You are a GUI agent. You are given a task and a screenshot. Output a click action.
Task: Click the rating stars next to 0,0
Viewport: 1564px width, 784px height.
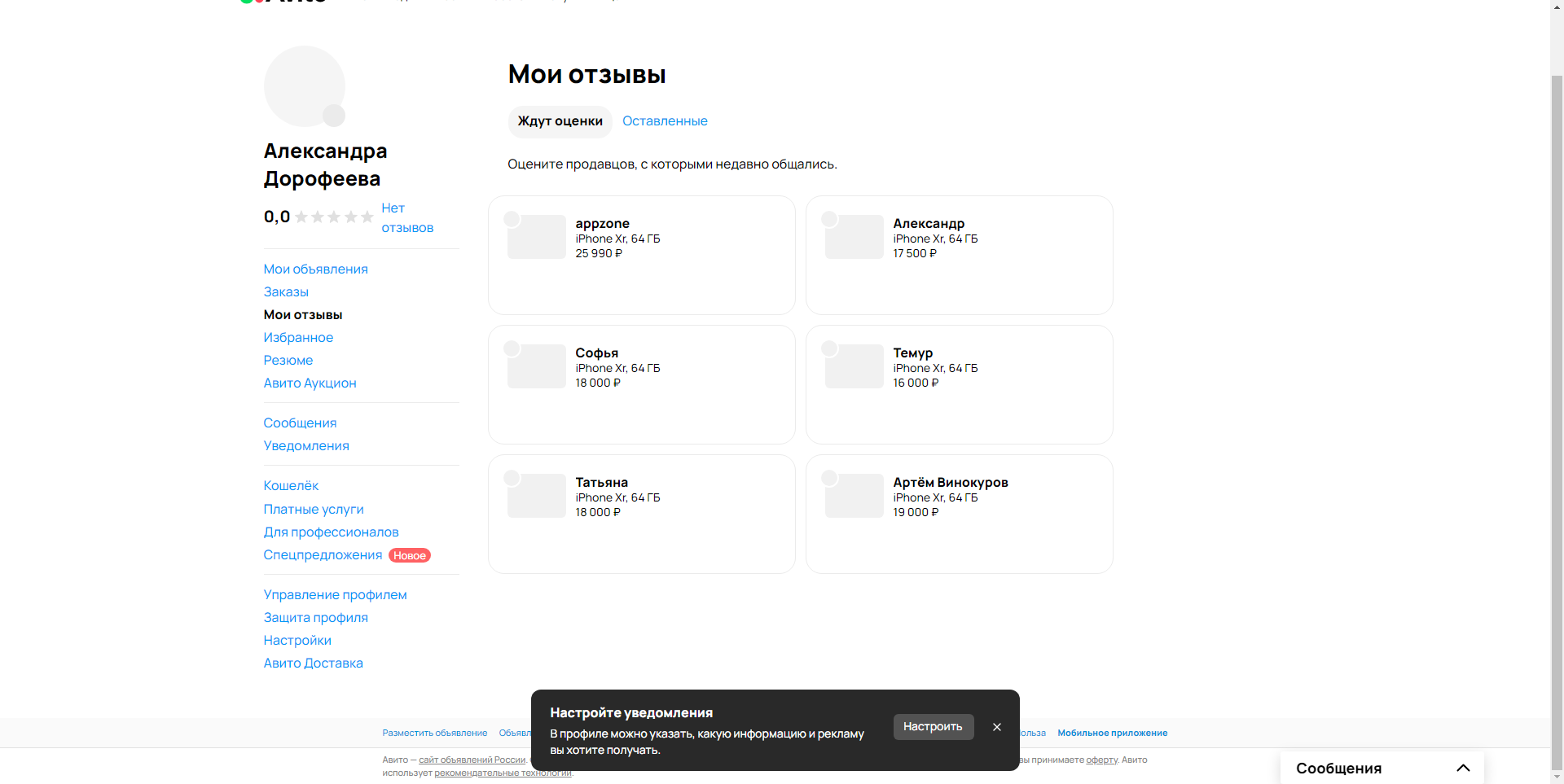334,217
